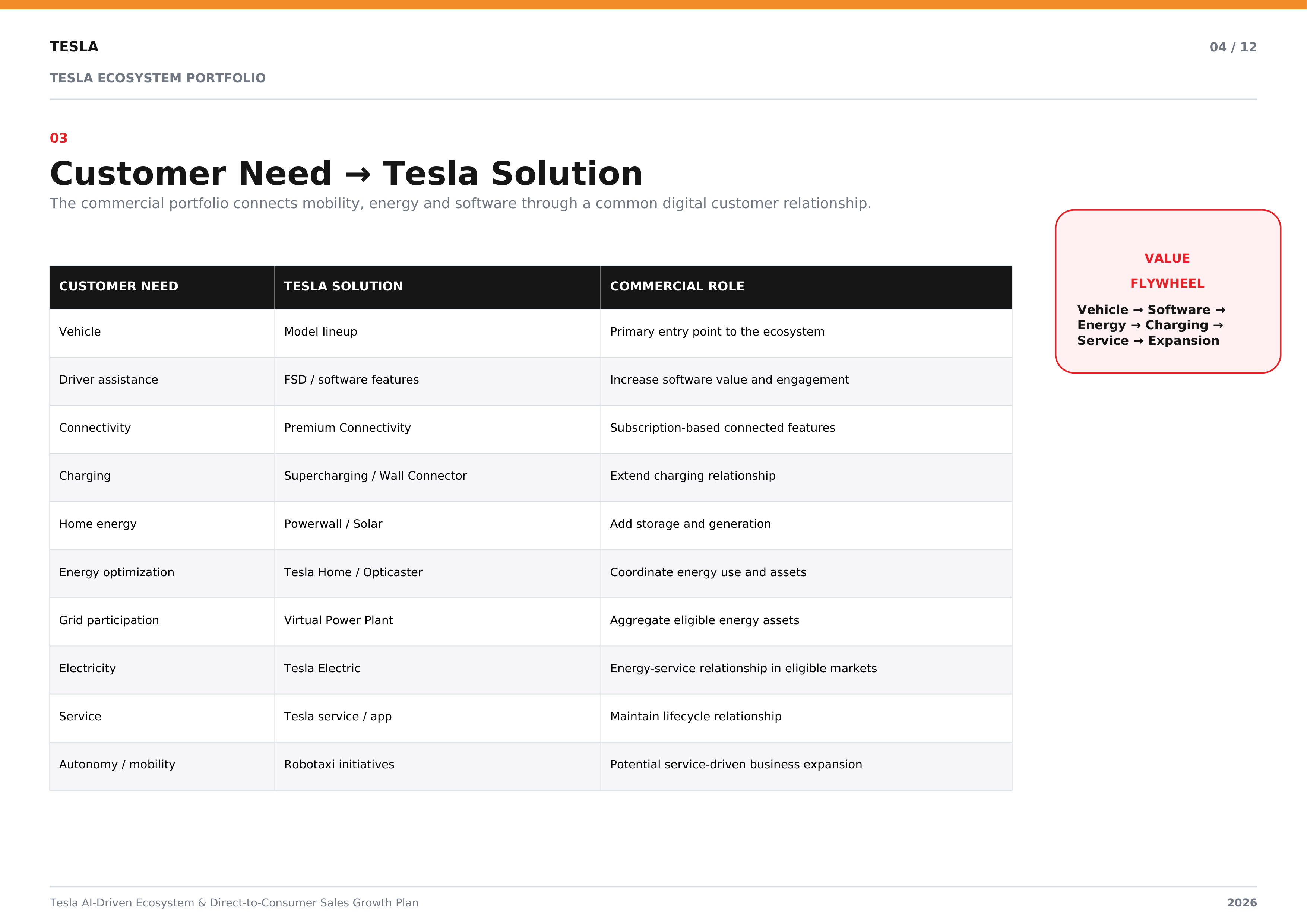Select the Grid participation cell
Screen dimensions: 1307x924
tap(162, 621)
